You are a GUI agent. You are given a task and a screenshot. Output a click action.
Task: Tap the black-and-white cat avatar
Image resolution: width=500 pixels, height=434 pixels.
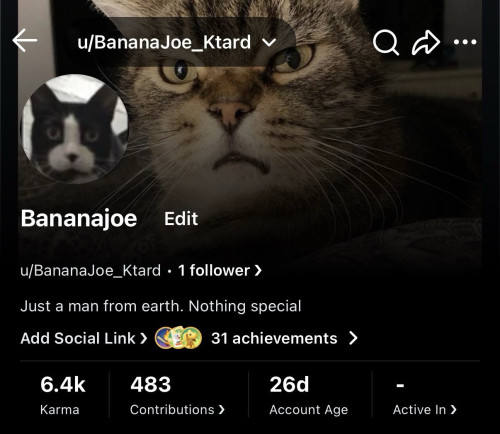75,129
